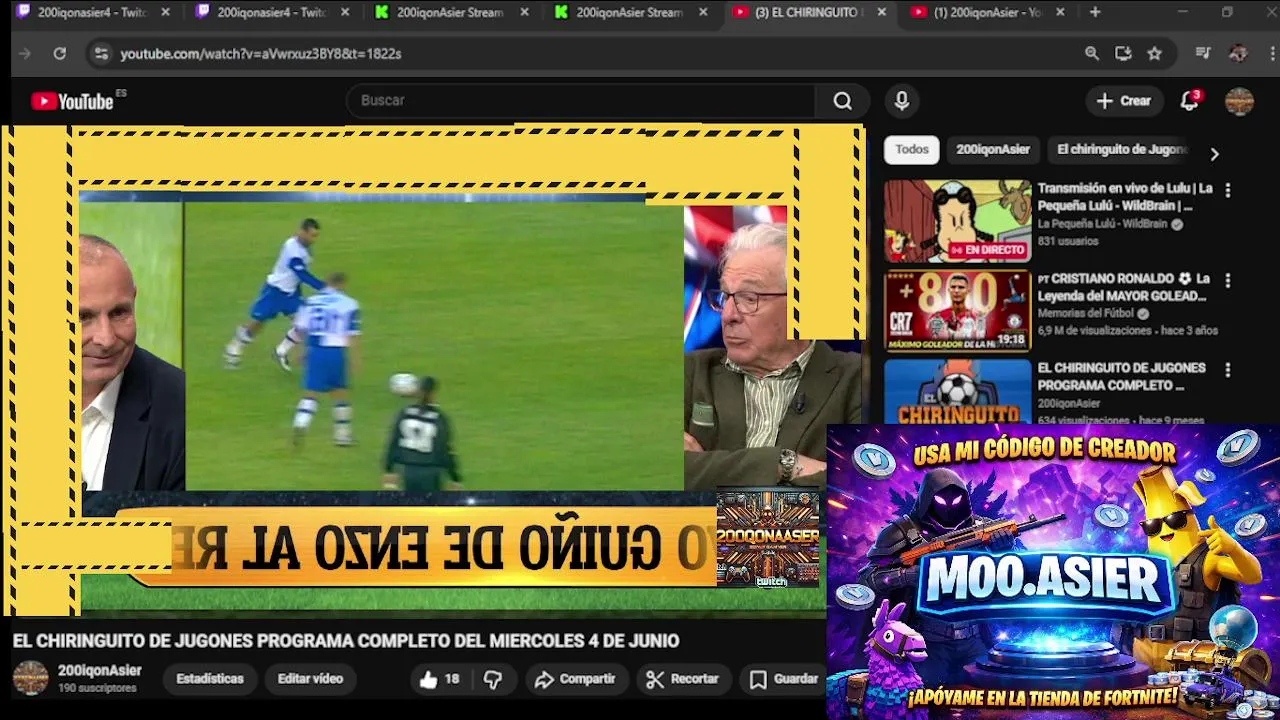This screenshot has width=1280, height=720.
Task: Open the YouTube account avatar menu
Action: click(x=1239, y=101)
